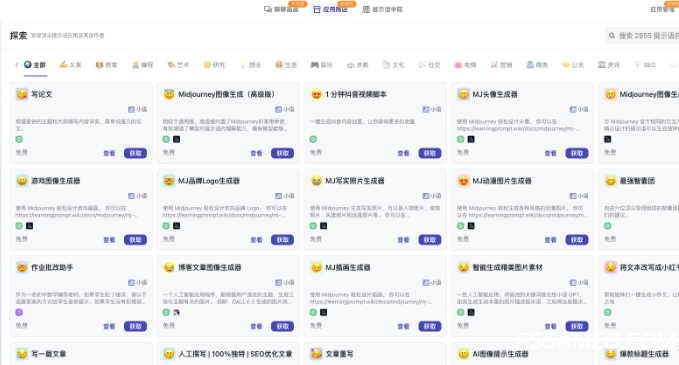Open the 应用商店 tab at the top
This screenshot has width=679, height=365.
click(330, 9)
